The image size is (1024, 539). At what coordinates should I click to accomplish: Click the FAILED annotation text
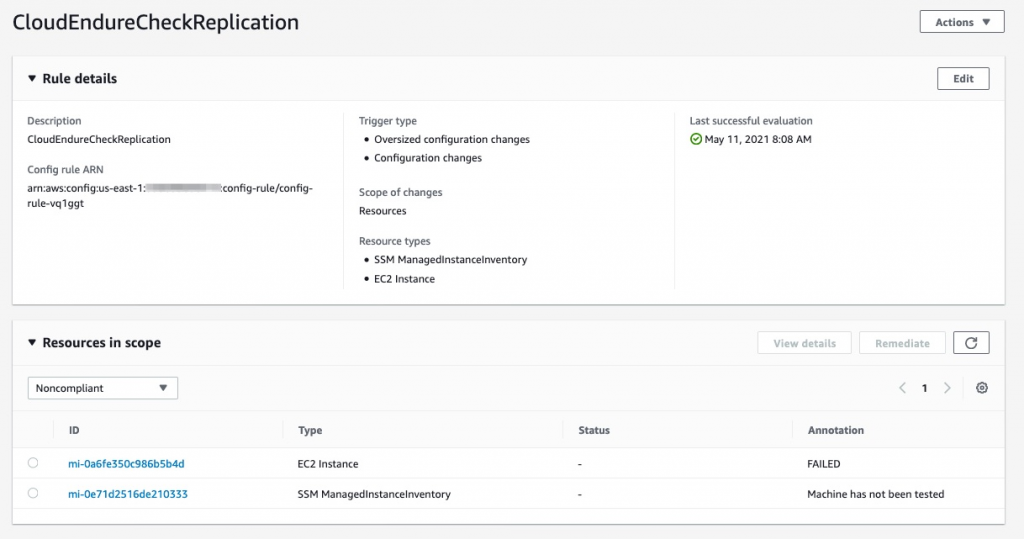point(824,464)
